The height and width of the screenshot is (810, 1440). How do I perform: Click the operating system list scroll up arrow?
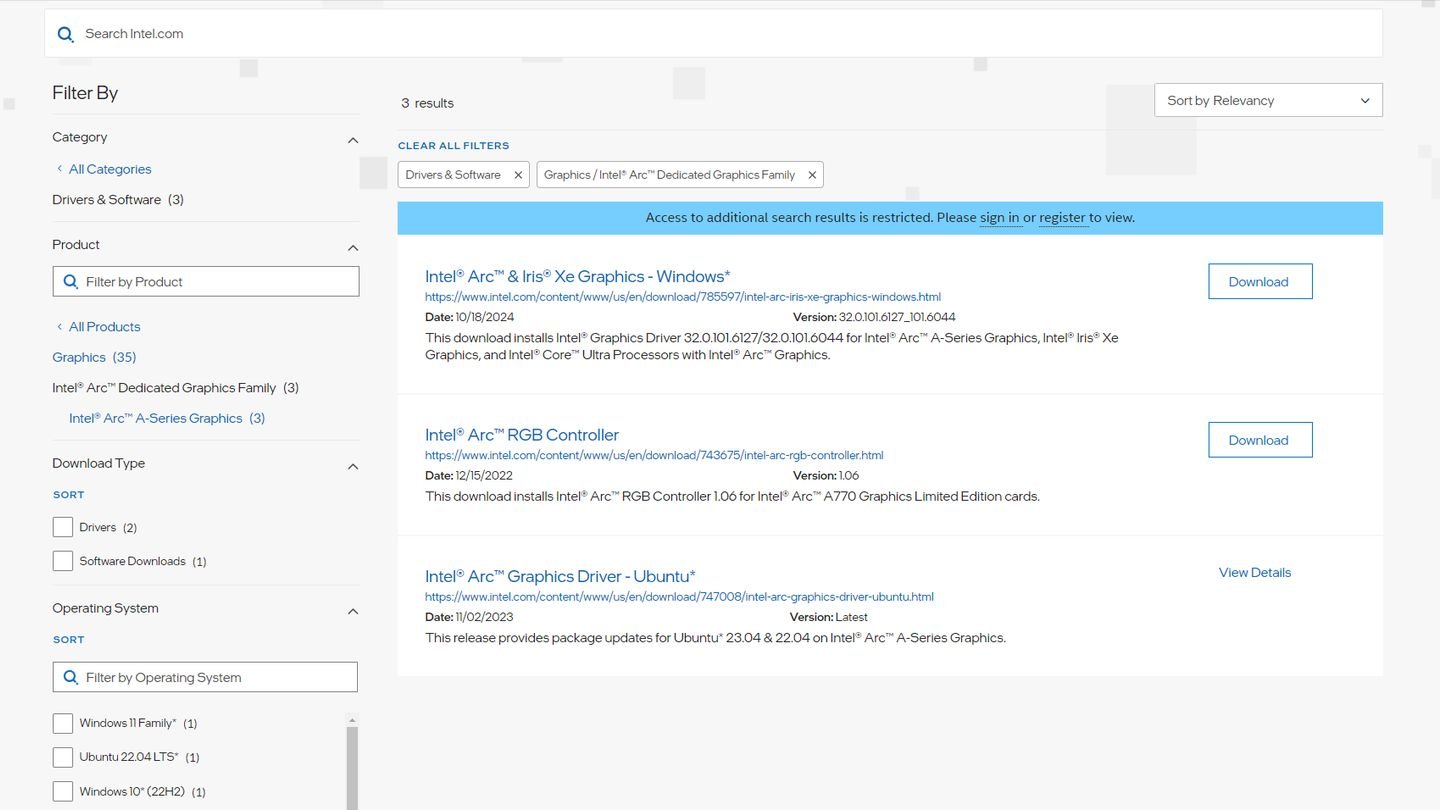click(352, 720)
